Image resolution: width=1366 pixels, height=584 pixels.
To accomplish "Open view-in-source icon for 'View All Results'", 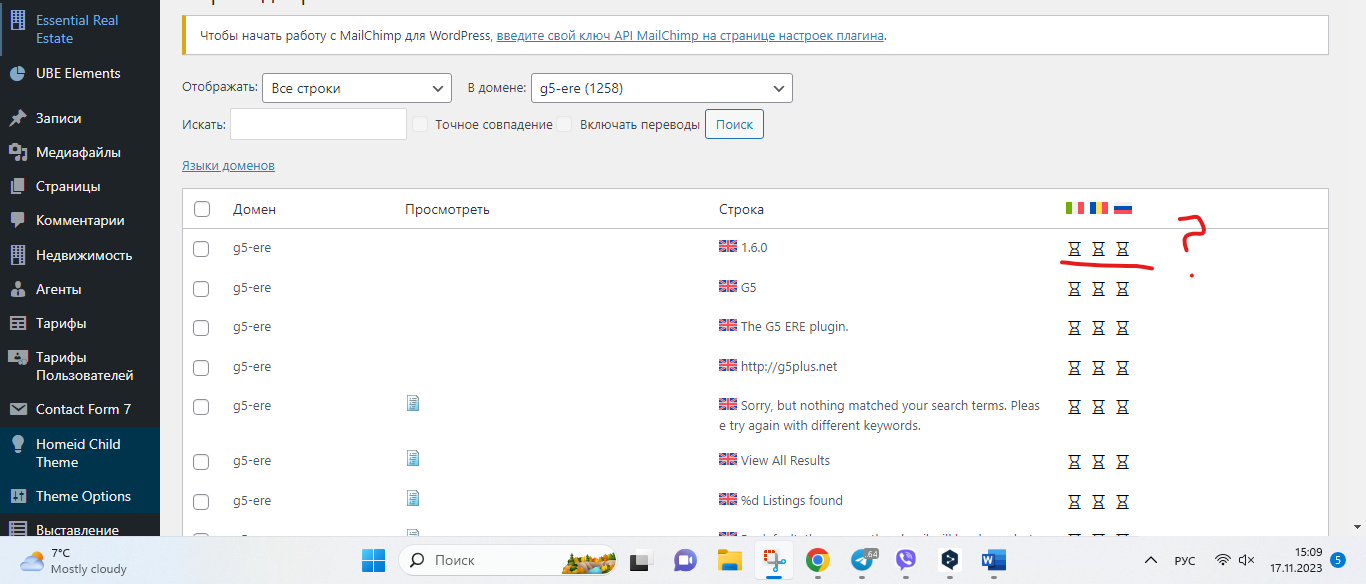I will pyautogui.click(x=413, y=458).
